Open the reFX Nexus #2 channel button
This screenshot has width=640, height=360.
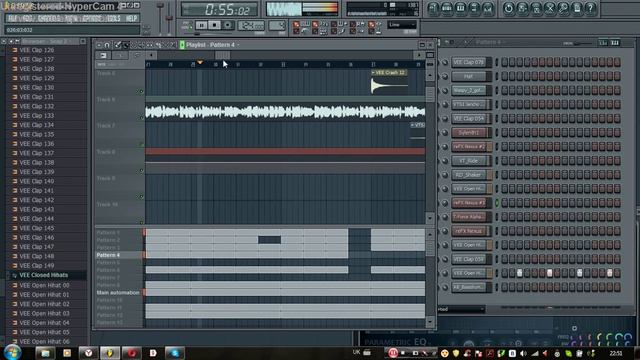pyautogui.click(x=469, y=147)
